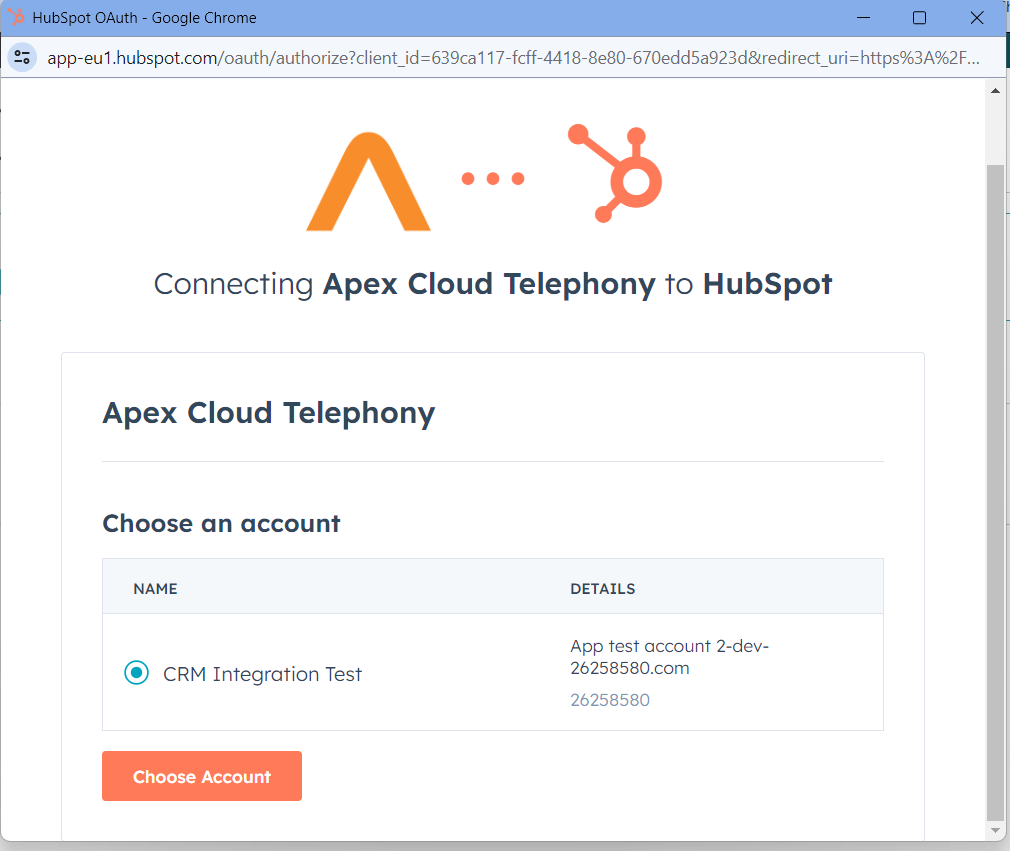1010x851 pixels.
Task: Maximize the HubSpot OAuth window
Action: pyautogui.click(x=919, y=17)
